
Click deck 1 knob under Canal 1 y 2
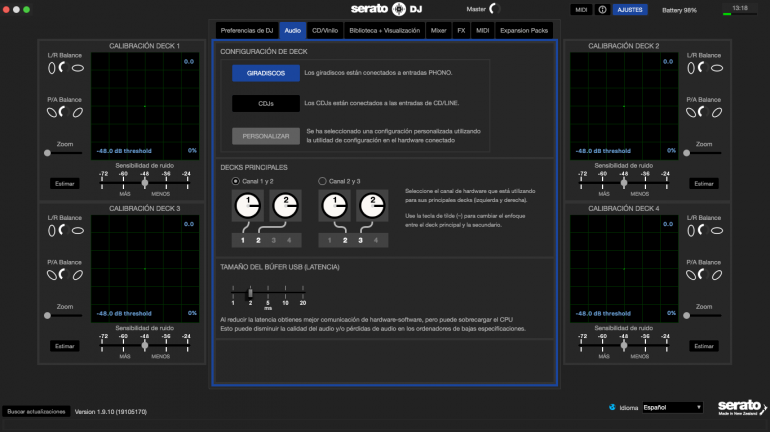tap(248, 206)
